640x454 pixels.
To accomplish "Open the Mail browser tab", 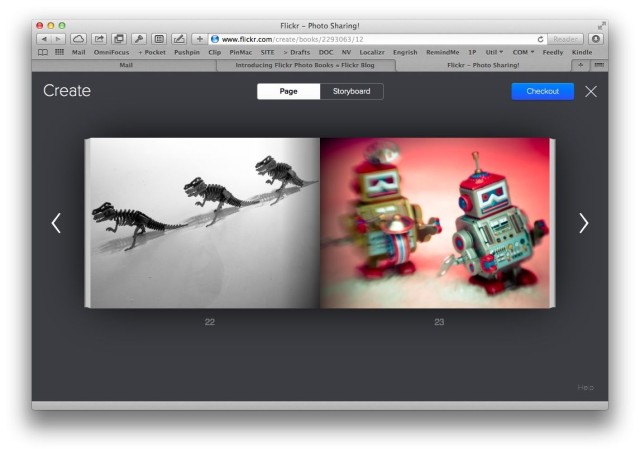I will (x=125, y=65).
